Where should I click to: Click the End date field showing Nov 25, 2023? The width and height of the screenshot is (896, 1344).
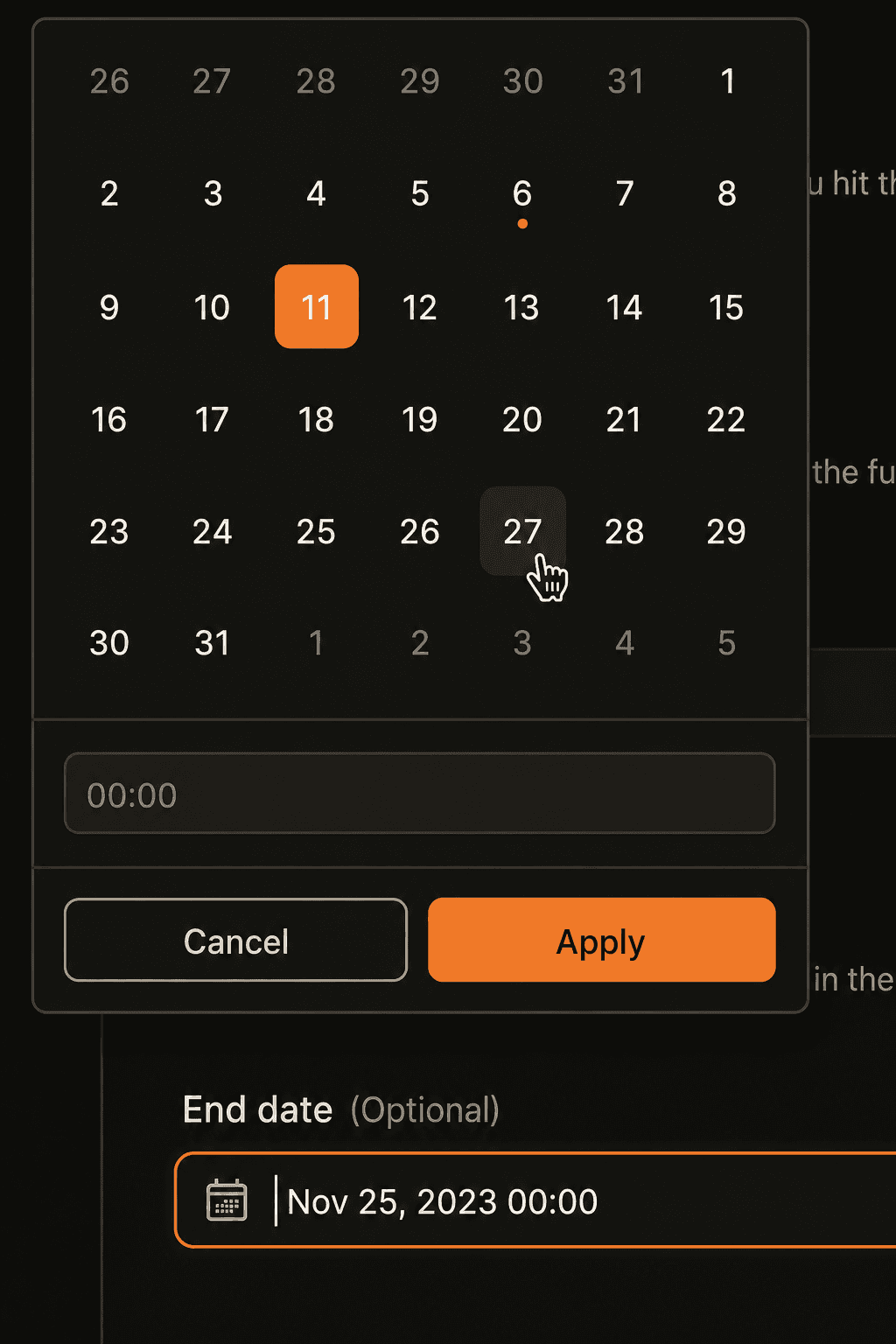[535, 1200]
